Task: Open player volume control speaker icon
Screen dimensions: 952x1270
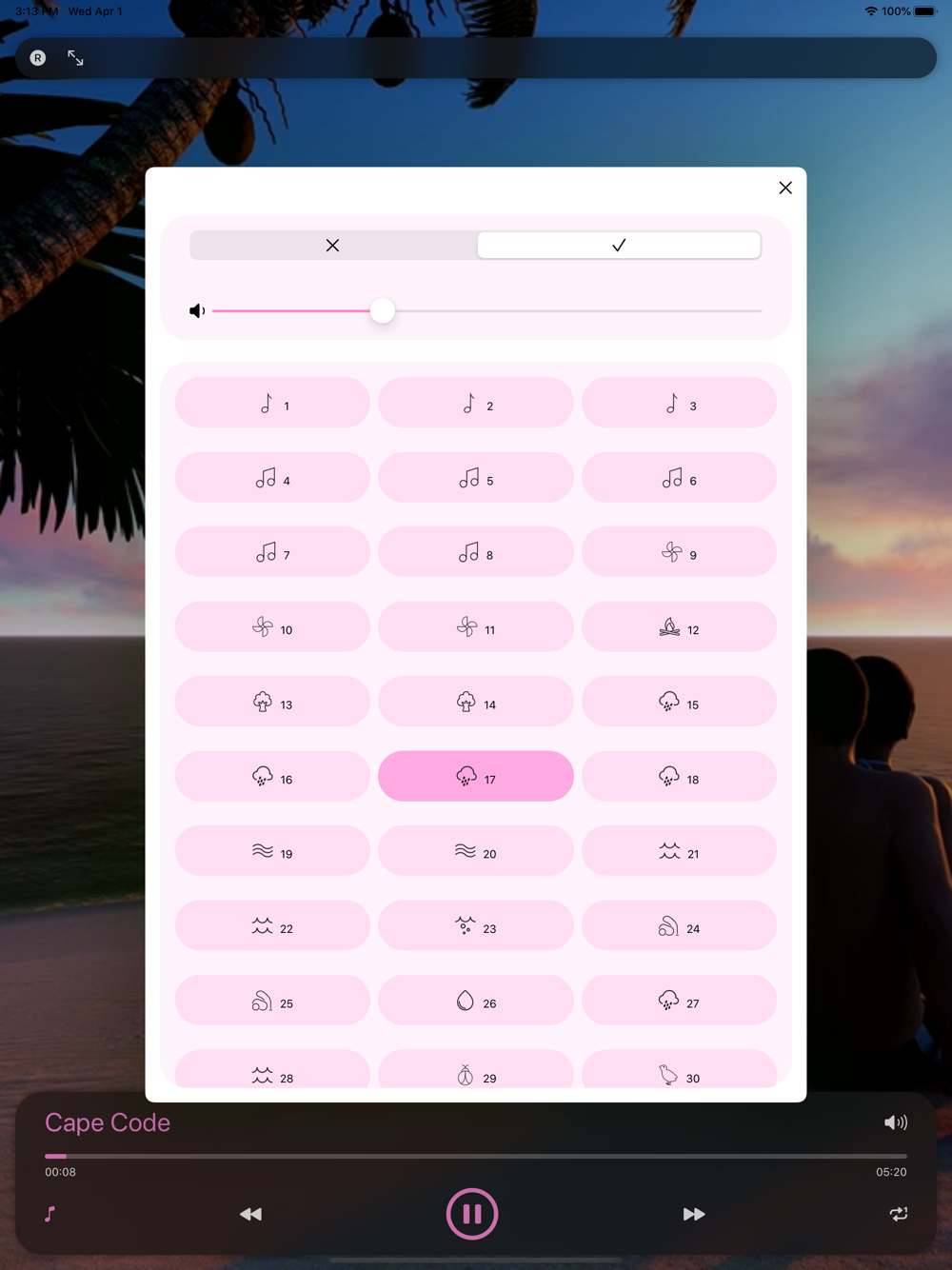Action: [896, 1122]
